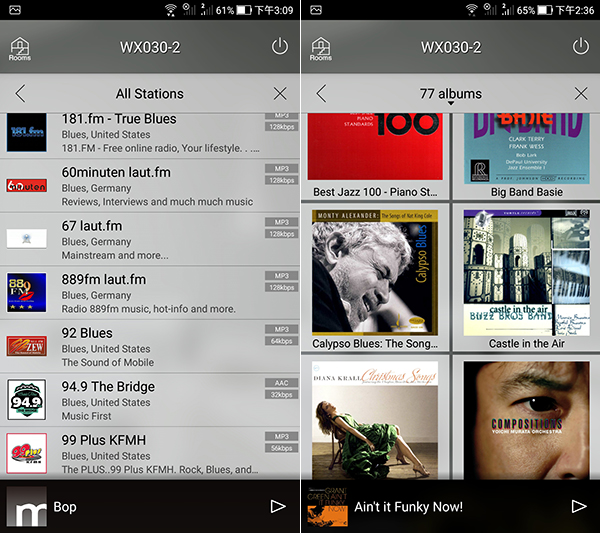This screenshot has width=600, height=533.
Task: Tap Wi-Fi icon in left status bar
Action: (x=170, y=10)
